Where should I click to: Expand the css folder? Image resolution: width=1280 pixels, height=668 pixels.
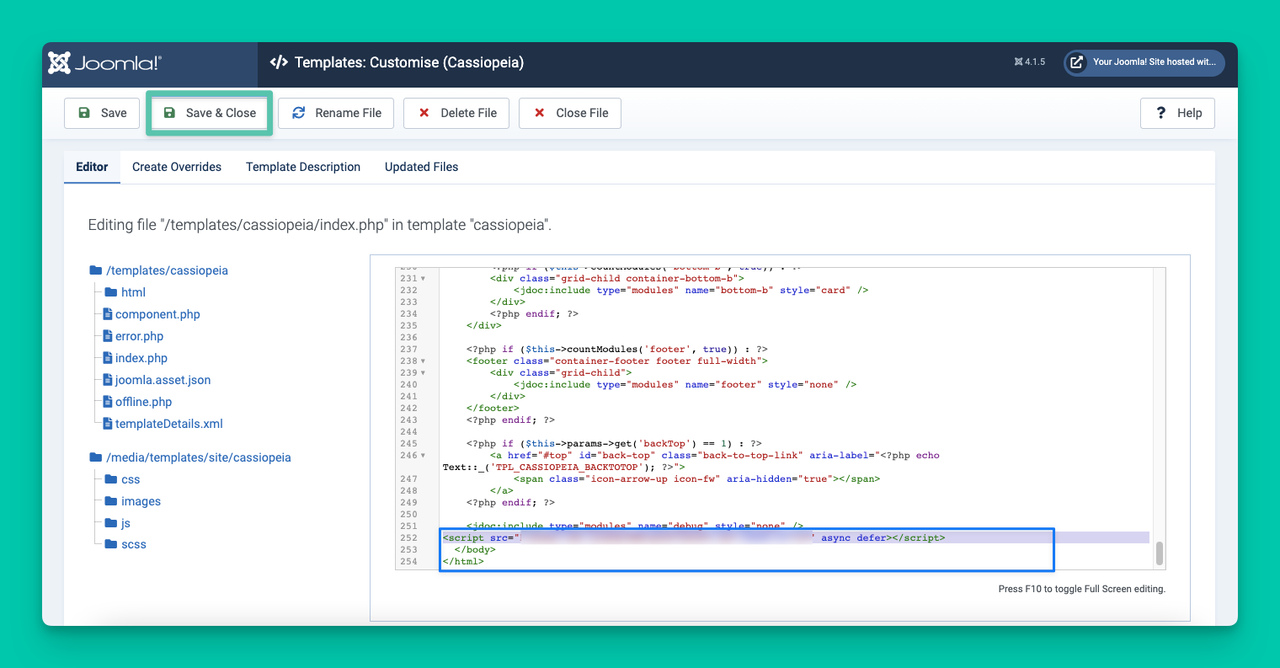coord(131,479)
